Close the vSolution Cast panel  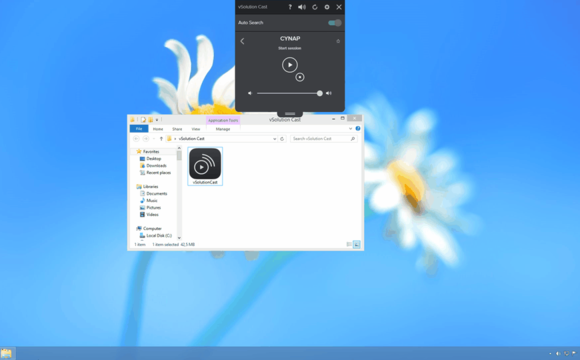click(339, 7)
